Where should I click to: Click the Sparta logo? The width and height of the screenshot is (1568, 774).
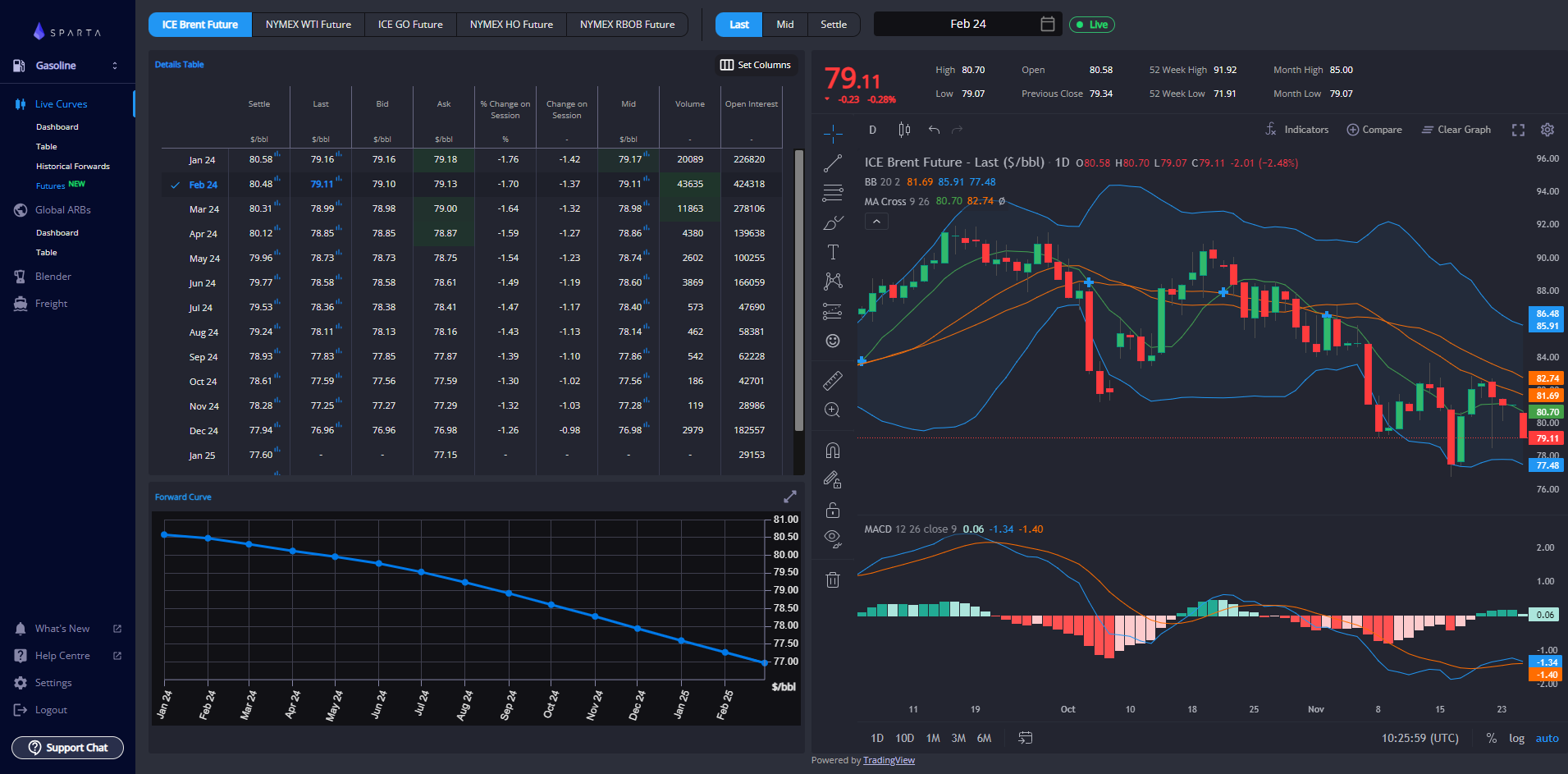[x=67, y=32]
